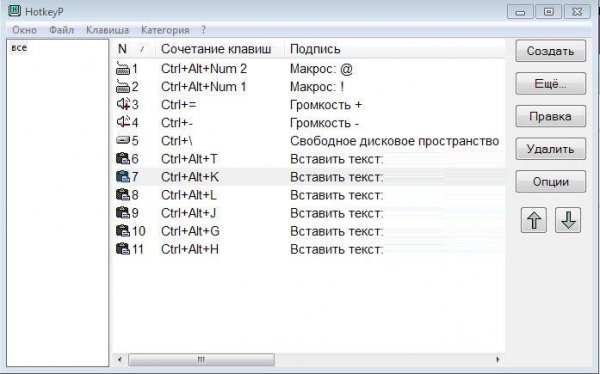This screenshot has height=374, width=600.
Task: Move hotkey down with the down arrow button
Action: coord(568,220)
